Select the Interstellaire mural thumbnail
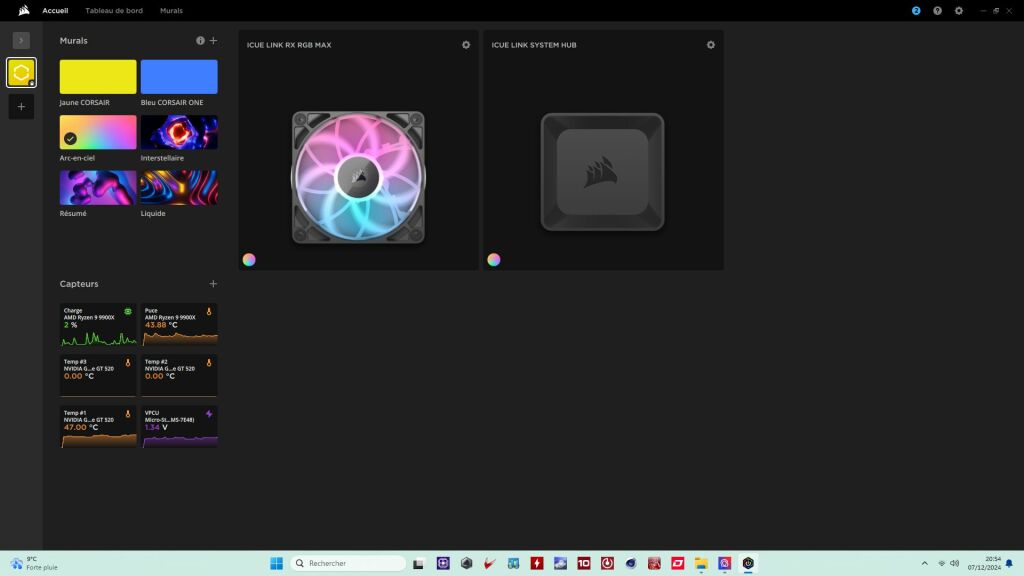 click(179, 132)
